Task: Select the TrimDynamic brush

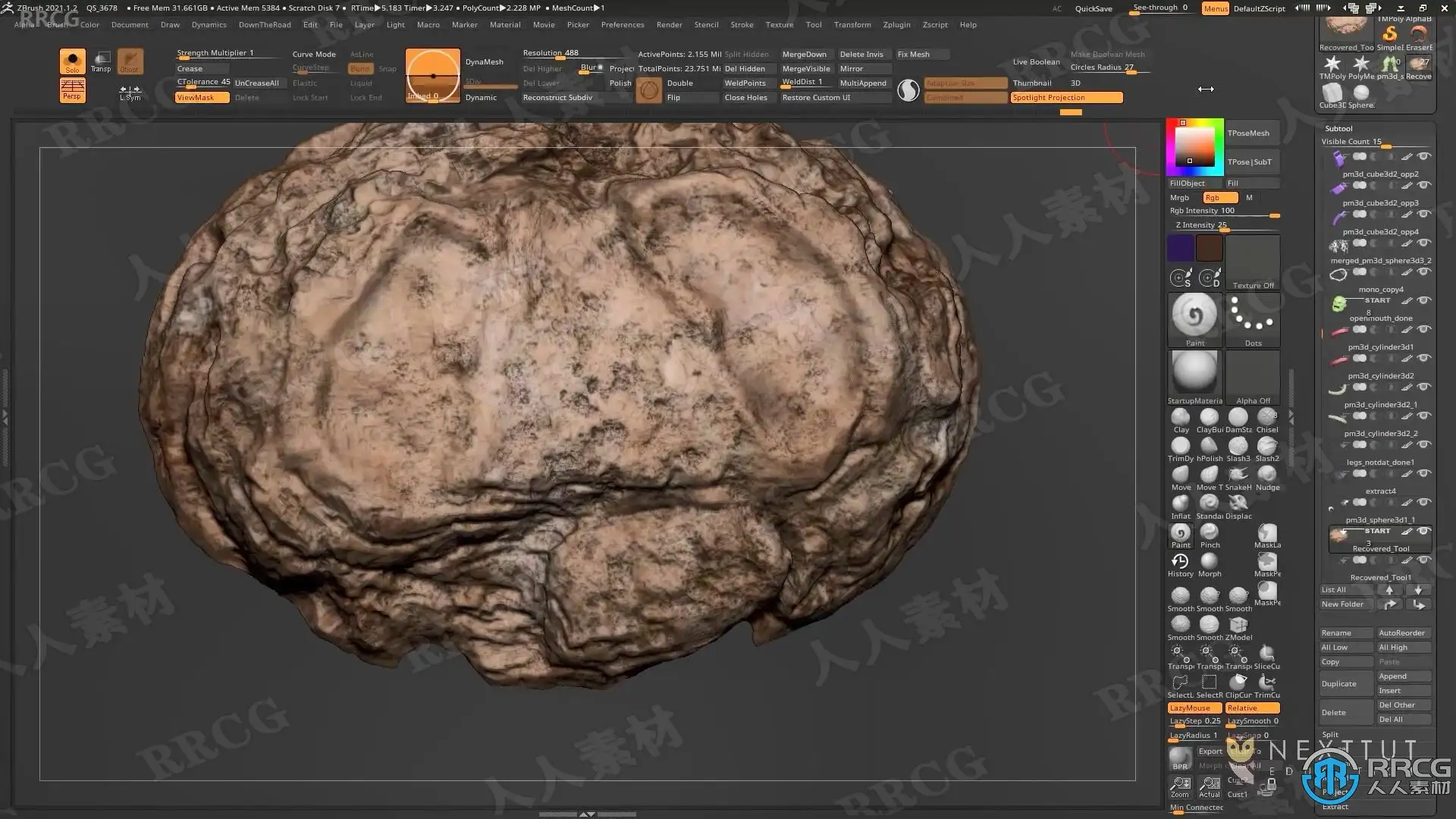Action: (1181, 449)
